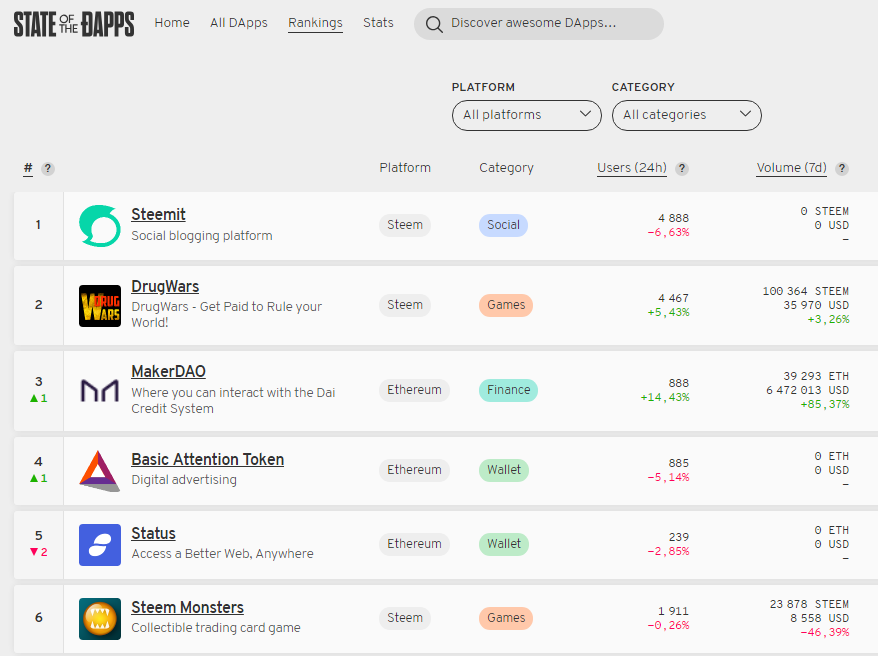Open the Steem Monsters icon
The image size is (878, 656).
click(100, 618)
